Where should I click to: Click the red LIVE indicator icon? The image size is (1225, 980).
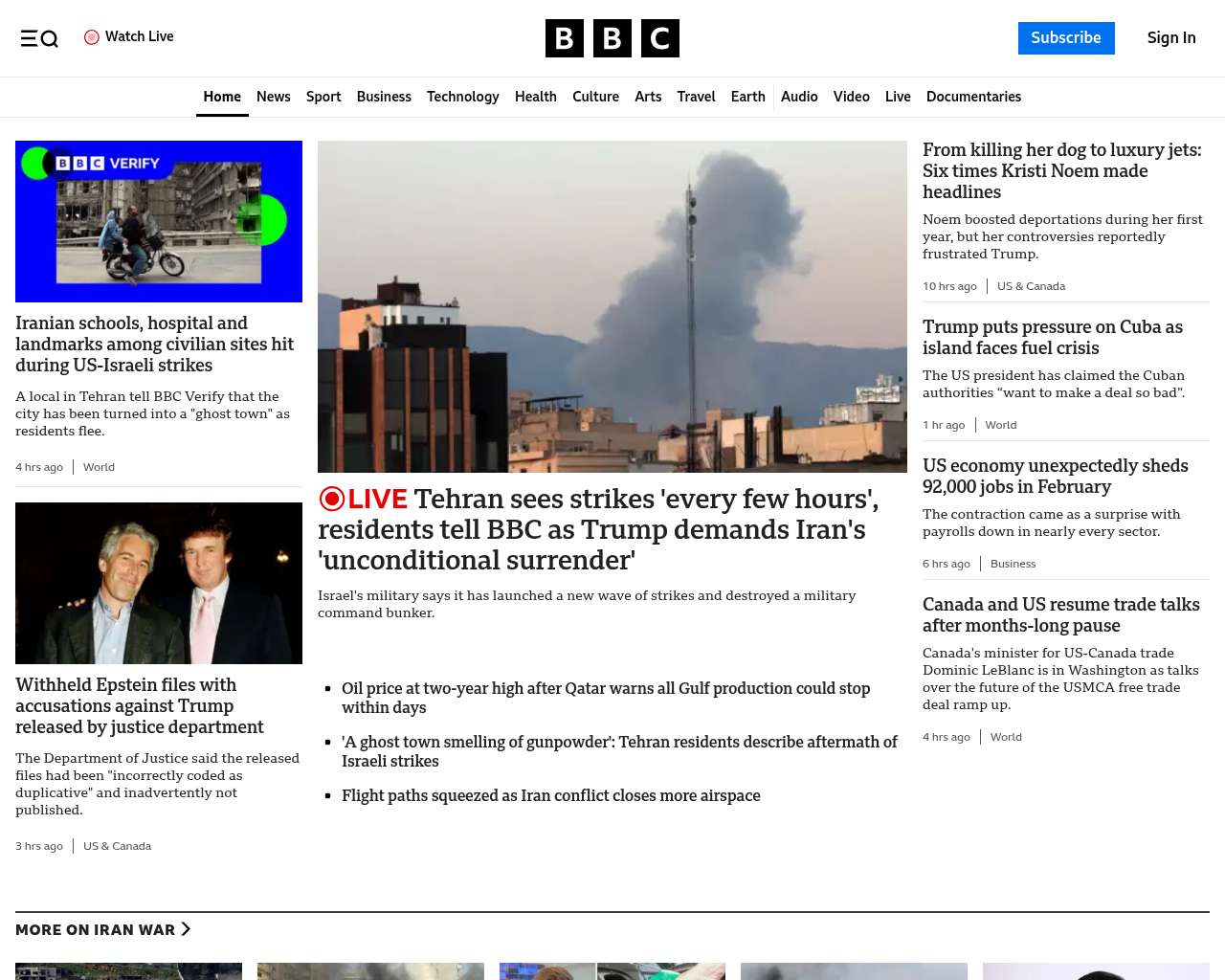(332, 499)
